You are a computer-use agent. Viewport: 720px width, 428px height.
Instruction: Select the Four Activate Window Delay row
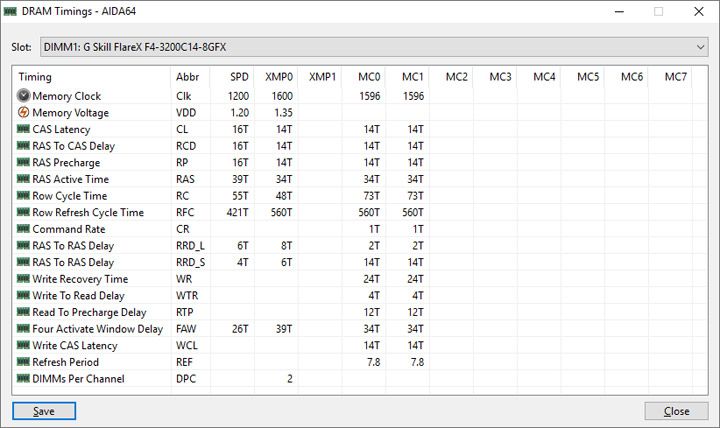[360, 329]
